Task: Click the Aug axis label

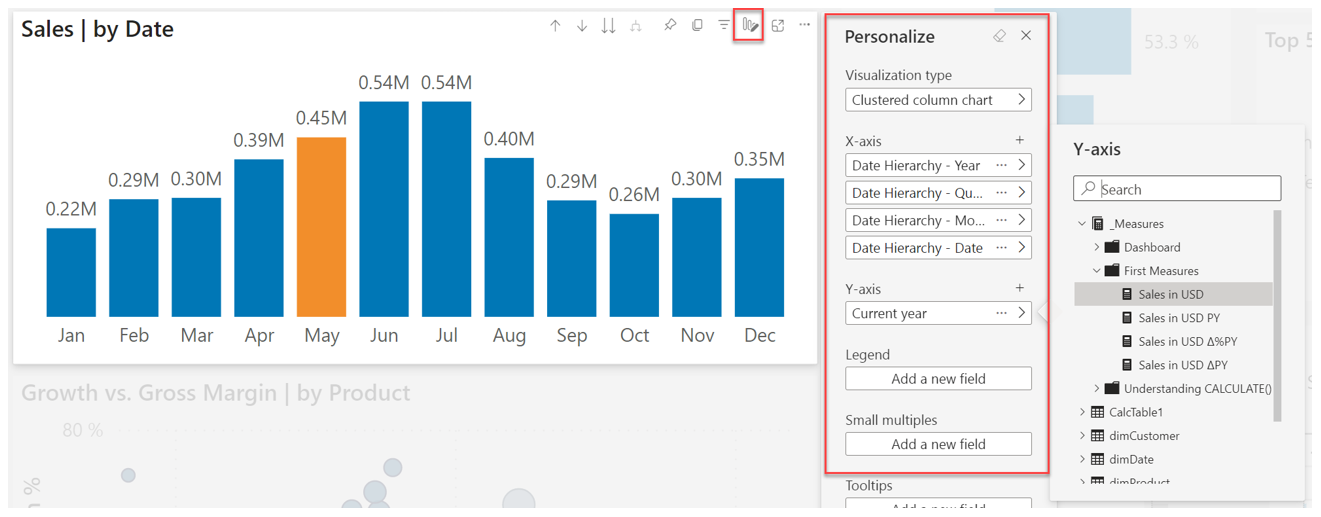Action: click(x=509, y=336)
